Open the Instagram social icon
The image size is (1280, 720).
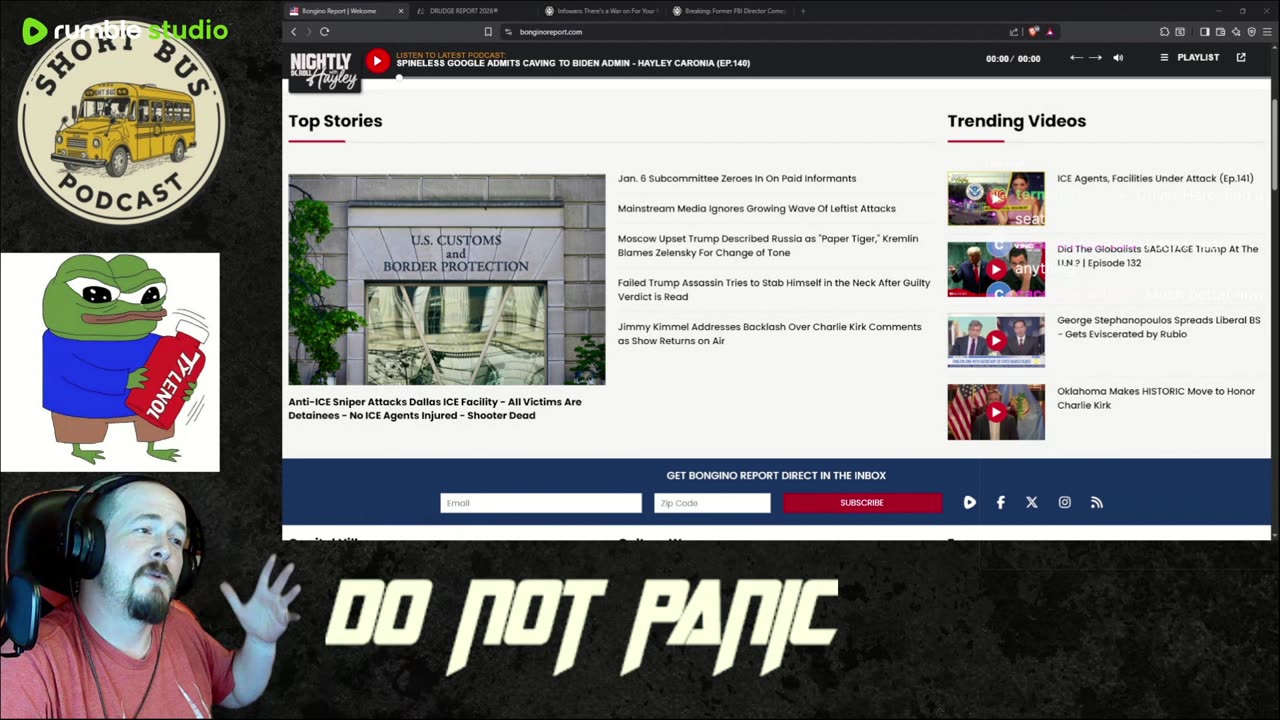[1064, 503]
